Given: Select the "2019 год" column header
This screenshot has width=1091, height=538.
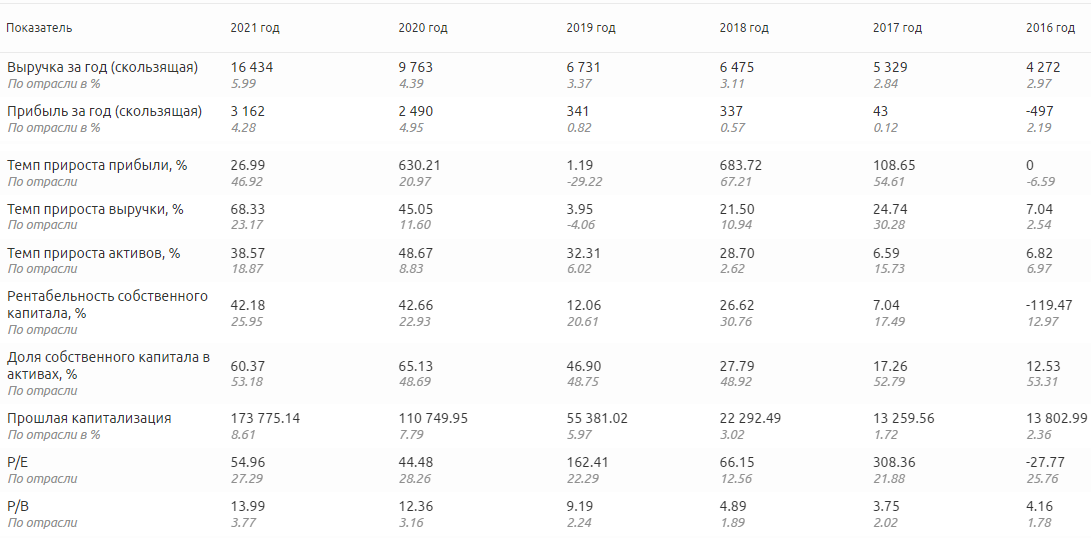Looking at the screenshot, I should (591, 28).
